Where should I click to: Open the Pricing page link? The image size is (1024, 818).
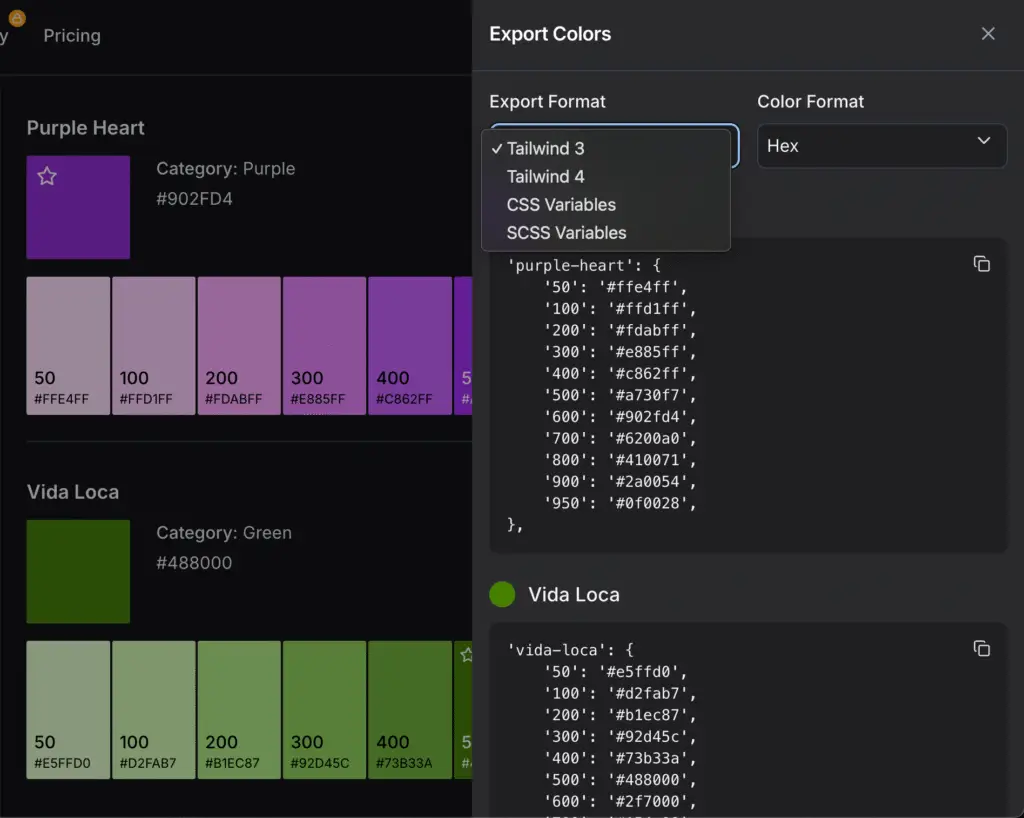click(x=72, y=36)
